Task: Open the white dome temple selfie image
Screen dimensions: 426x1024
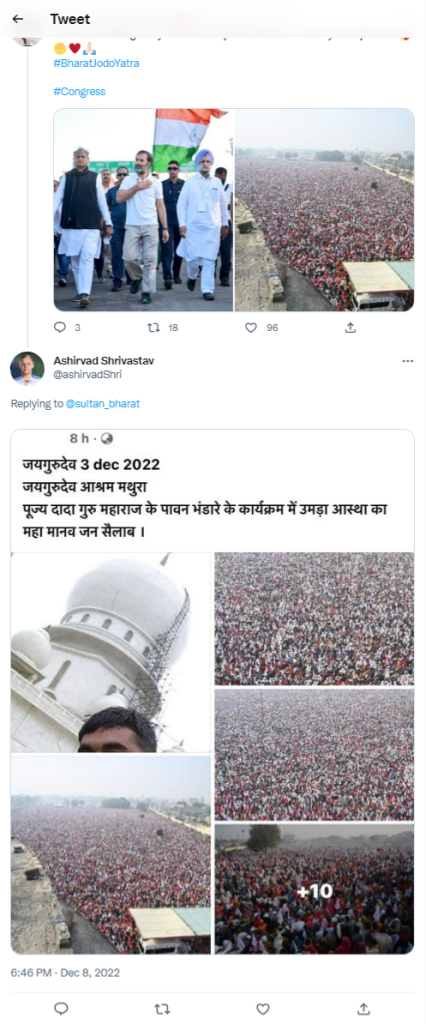Action: (x=110, y=652)
